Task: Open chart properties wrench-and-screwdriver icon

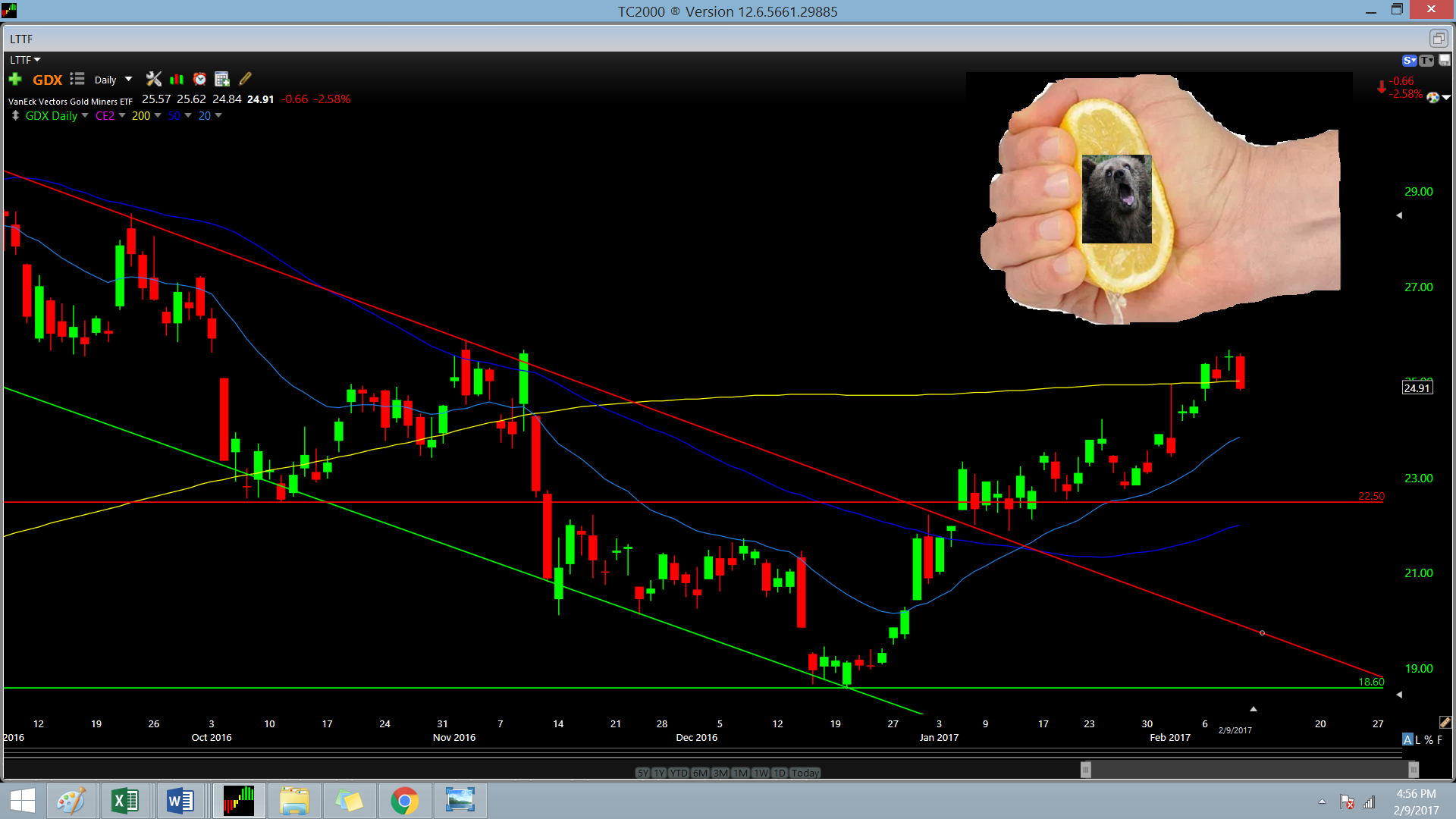Action: [154, 79]
